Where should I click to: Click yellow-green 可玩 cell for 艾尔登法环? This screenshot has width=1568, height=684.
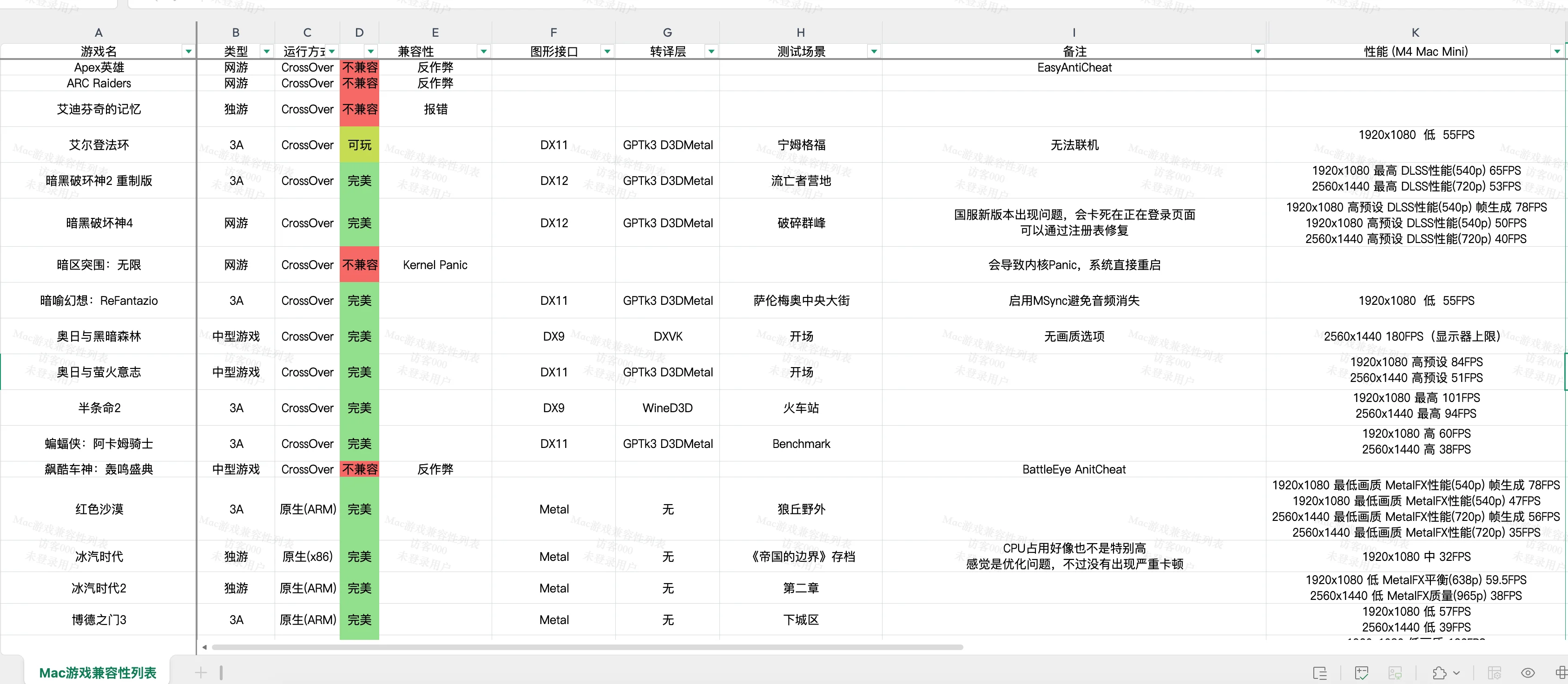tap(359, 145)
